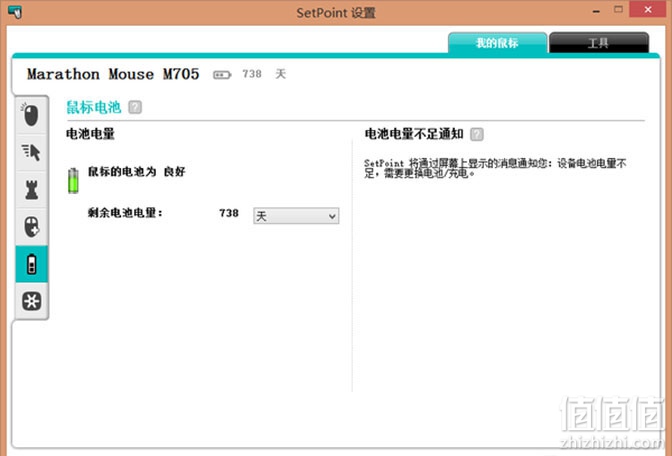Screen dimensions: 672x456
Task: Switch to the 工具 tab
Action: pyautogui.click(x=599, y=43)
